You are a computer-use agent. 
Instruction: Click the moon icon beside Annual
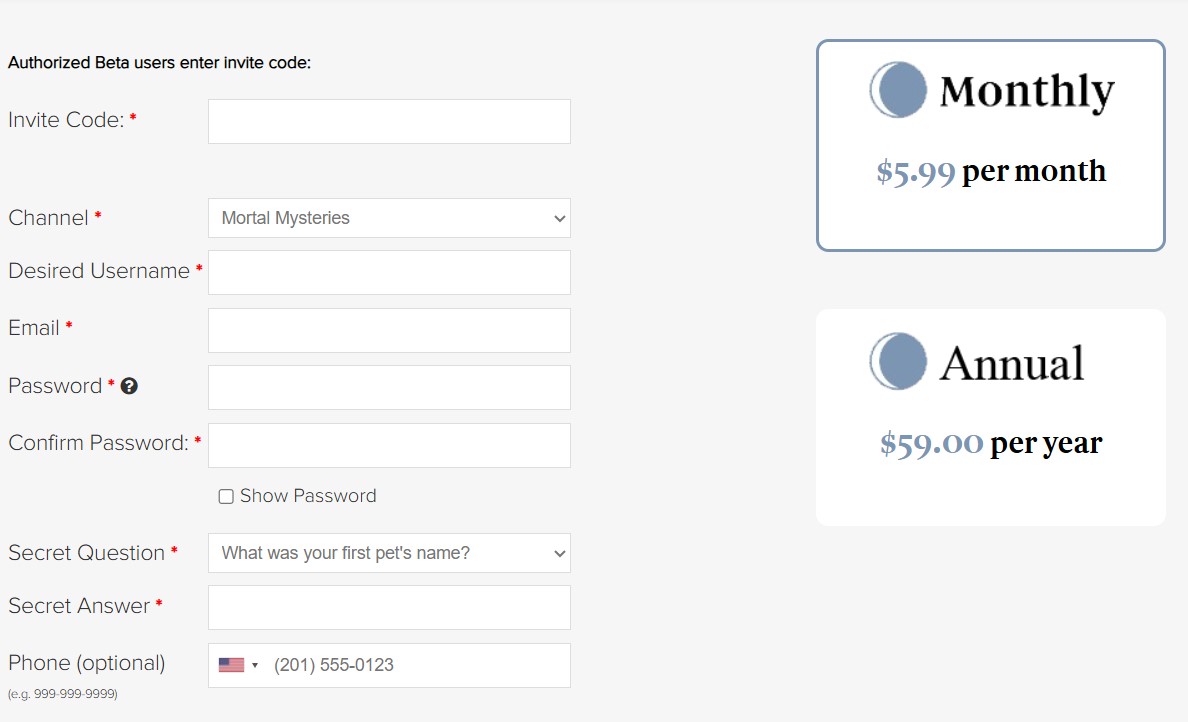tap(898, 361)
